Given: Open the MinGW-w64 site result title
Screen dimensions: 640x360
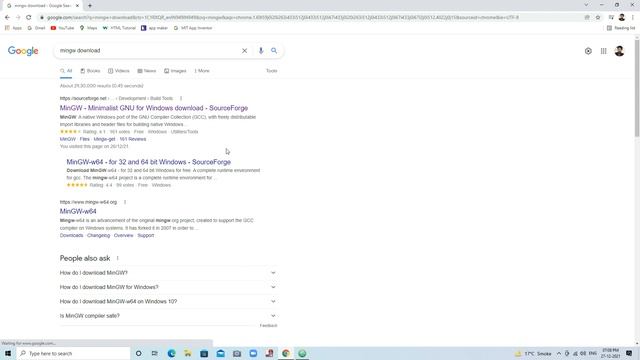Looking at the screenshot, I should point(78,211).
